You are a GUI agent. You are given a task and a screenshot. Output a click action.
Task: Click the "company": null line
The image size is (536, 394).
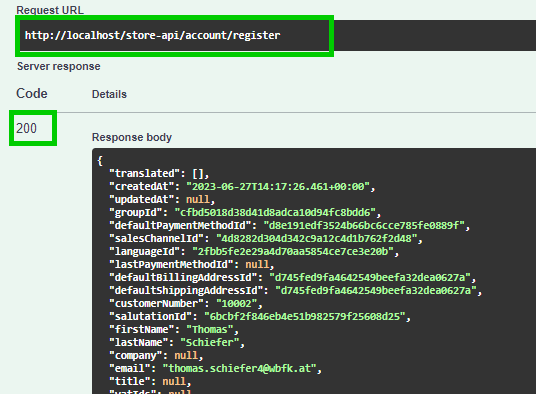(156, 355)
